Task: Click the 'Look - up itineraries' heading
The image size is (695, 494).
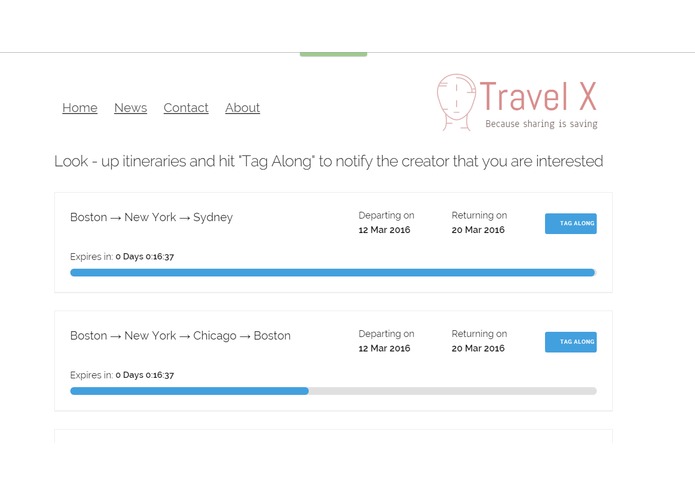Action: 328,161
